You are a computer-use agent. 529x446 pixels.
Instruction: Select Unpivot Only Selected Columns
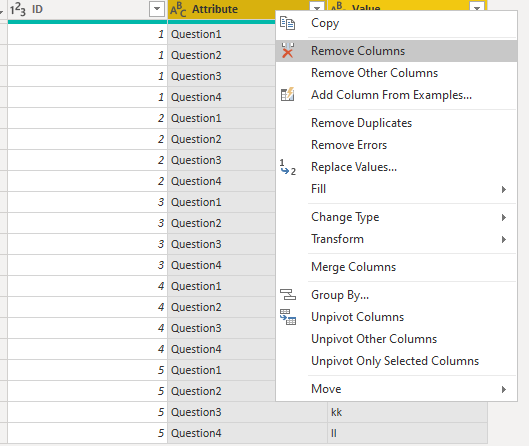coord(396,361)
